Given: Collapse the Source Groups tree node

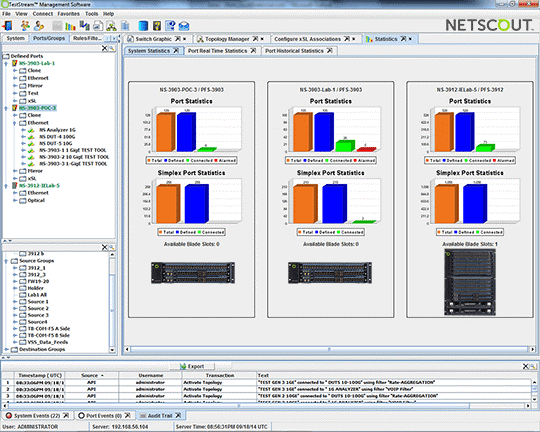Looking at the screenshot, I should [x=6, y=261].
